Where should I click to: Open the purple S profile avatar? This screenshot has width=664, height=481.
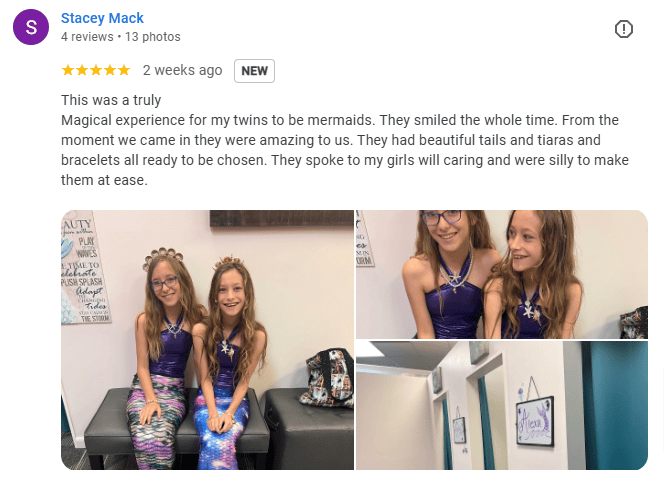coord(31,27)
